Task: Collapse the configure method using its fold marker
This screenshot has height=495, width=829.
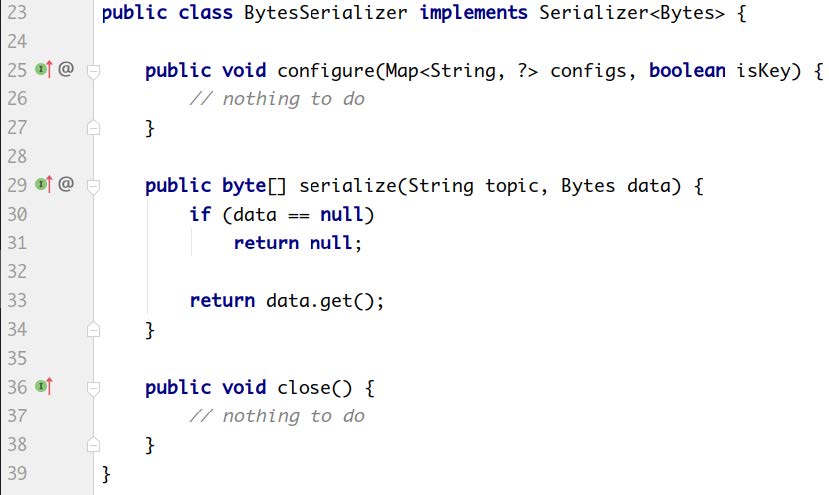Action: pos(94,71)
